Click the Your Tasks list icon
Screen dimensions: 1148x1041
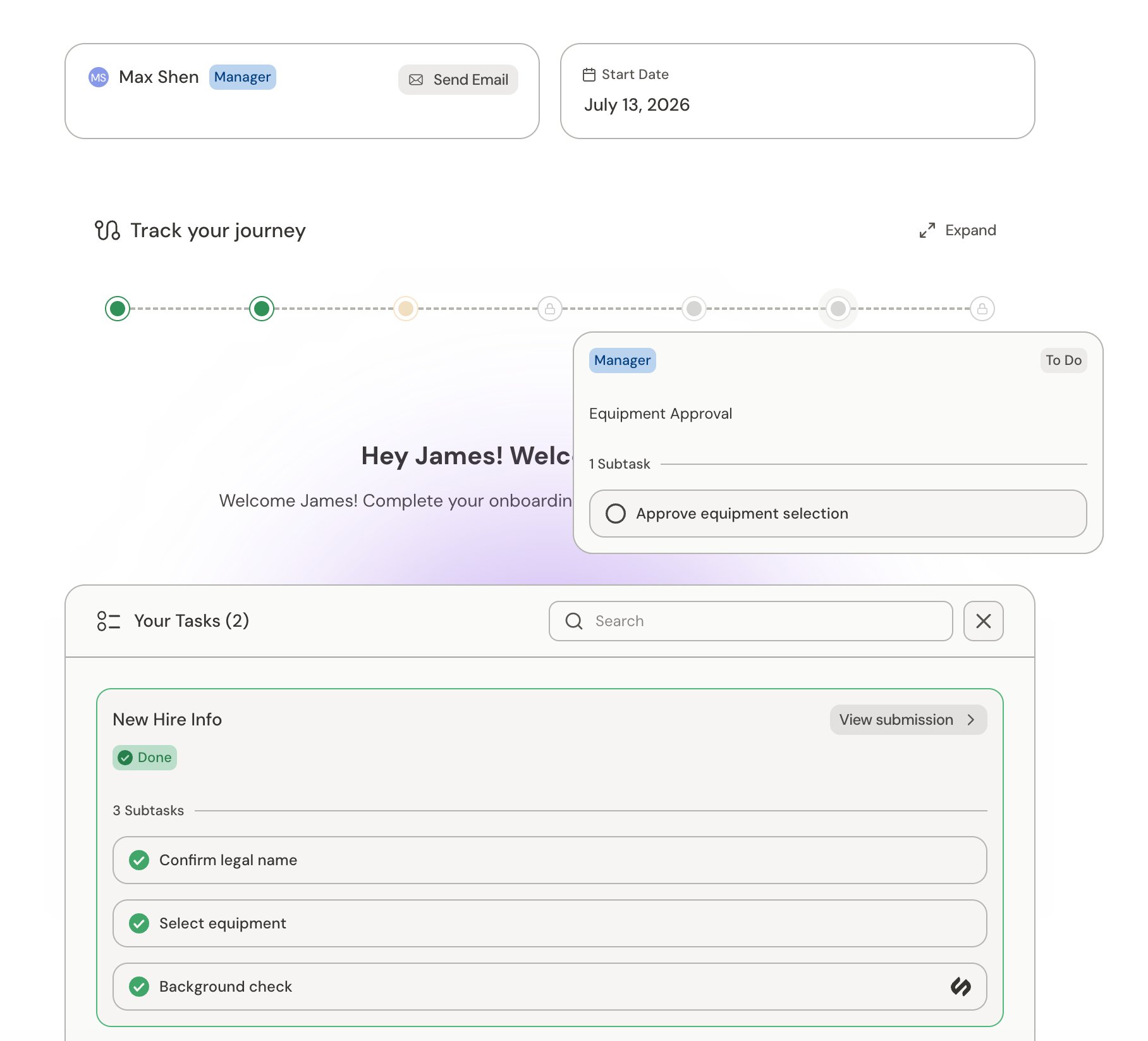(x=108, y=621)
